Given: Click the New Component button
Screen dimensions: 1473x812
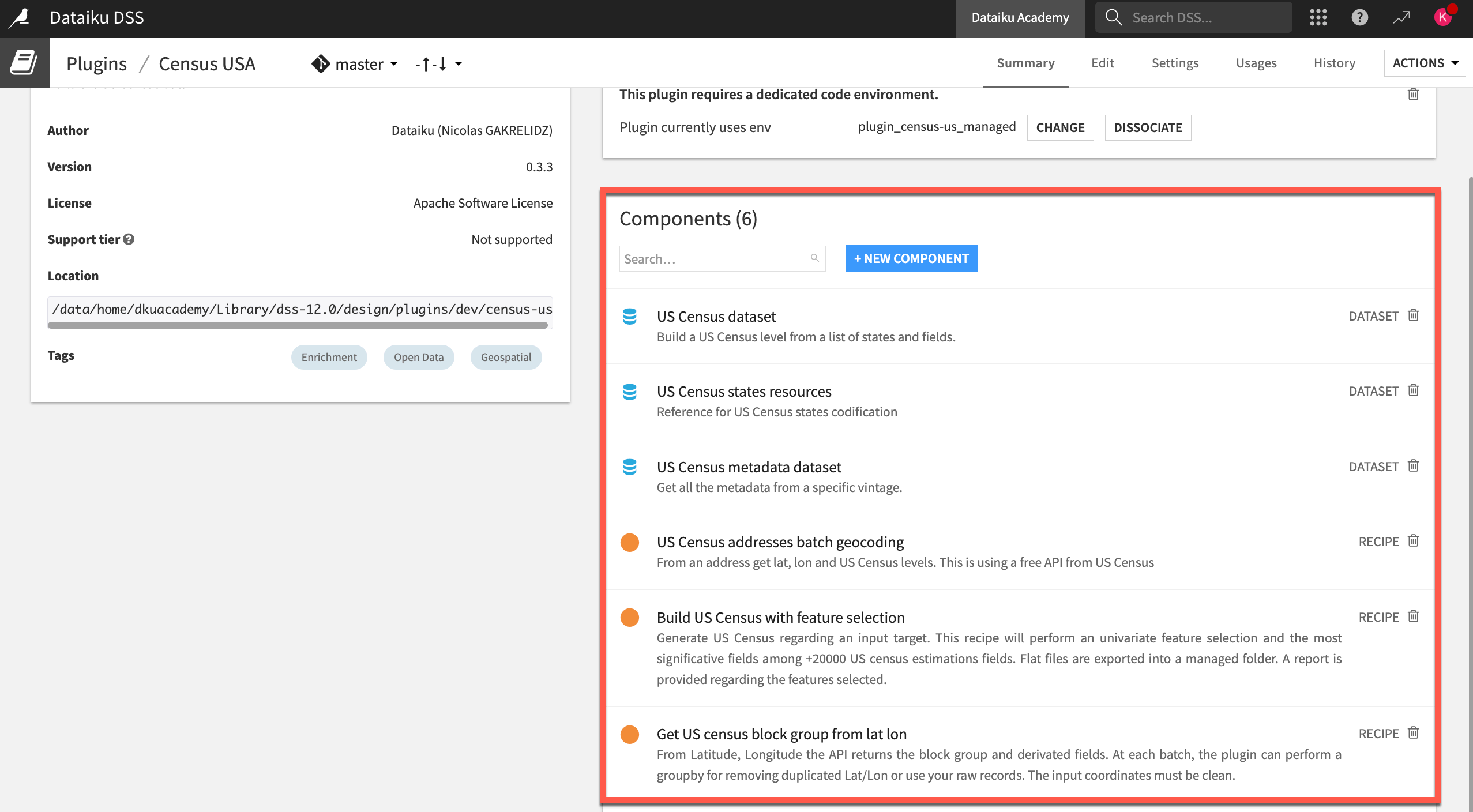Looking at the screenshot, I should pos(911,258).
